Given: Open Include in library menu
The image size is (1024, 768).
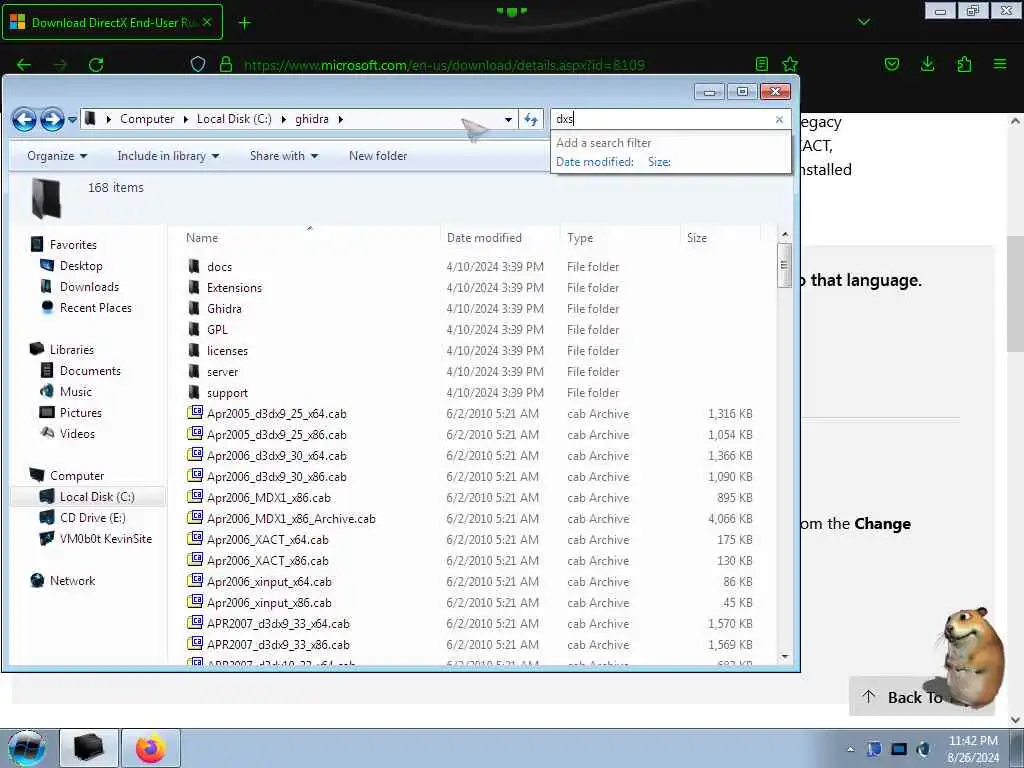Looking at the screenshot, I should [x=168, y=156].
